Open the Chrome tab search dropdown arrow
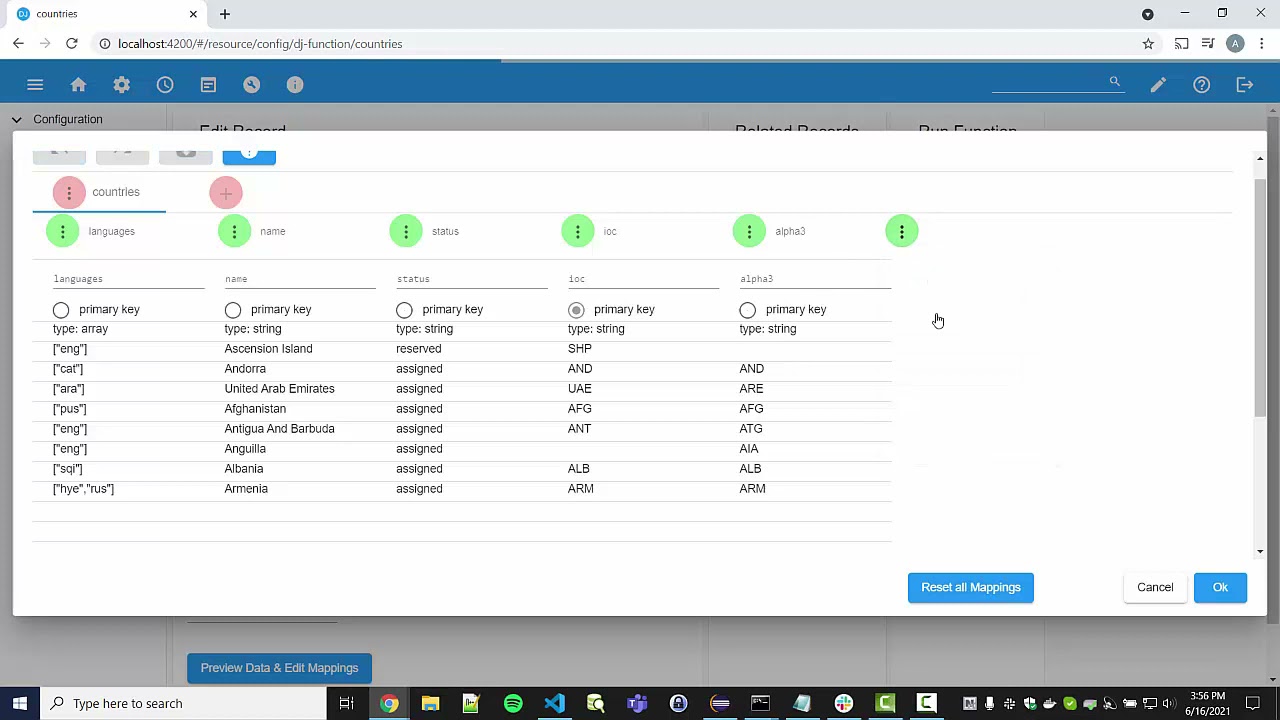The width and height of the screenshot is (1280, 720). click(x=1148, y=14)
